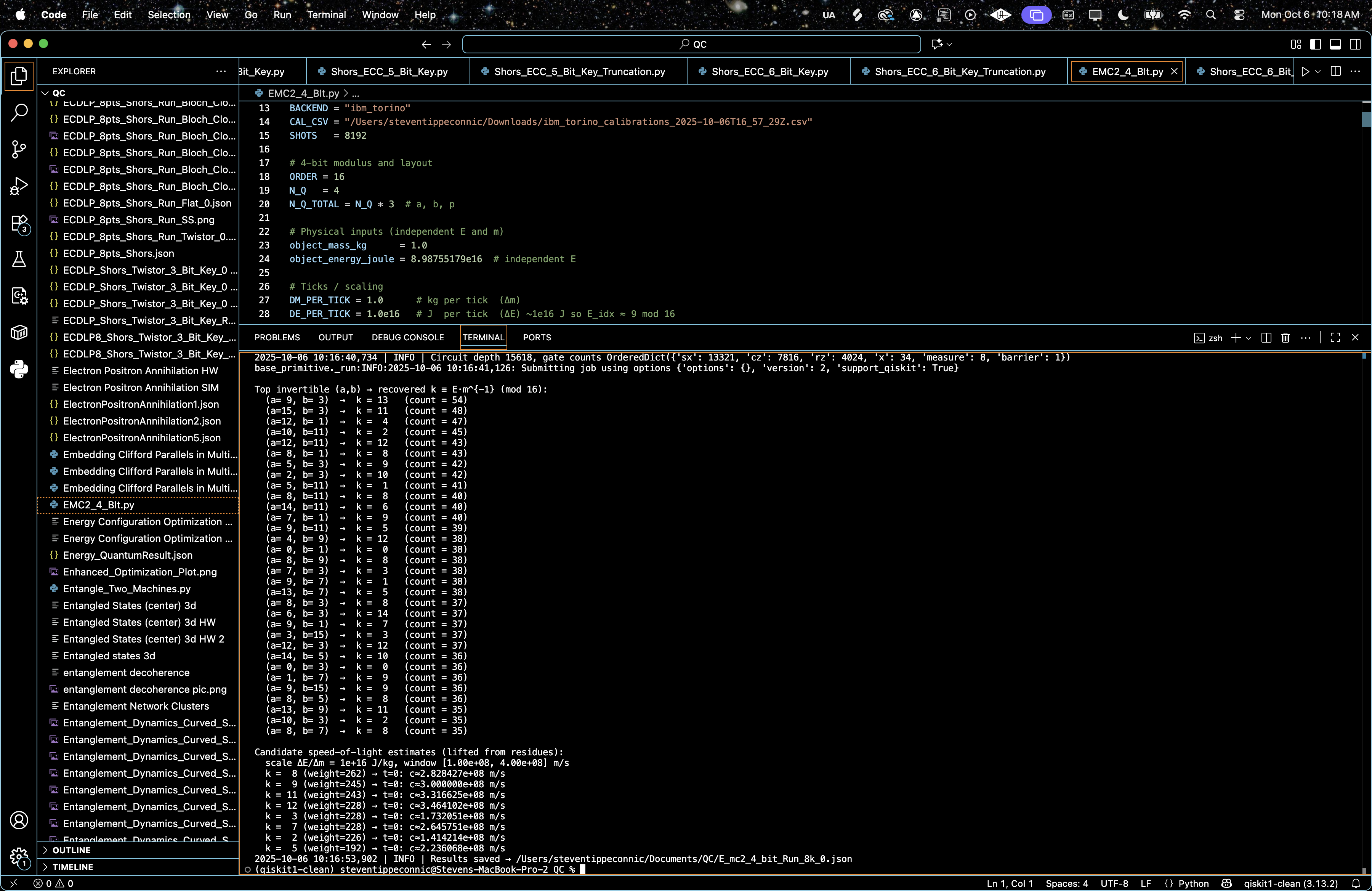Toggle secondary side bar visibility
The image size is (1372, 891).
point(1355,44)
